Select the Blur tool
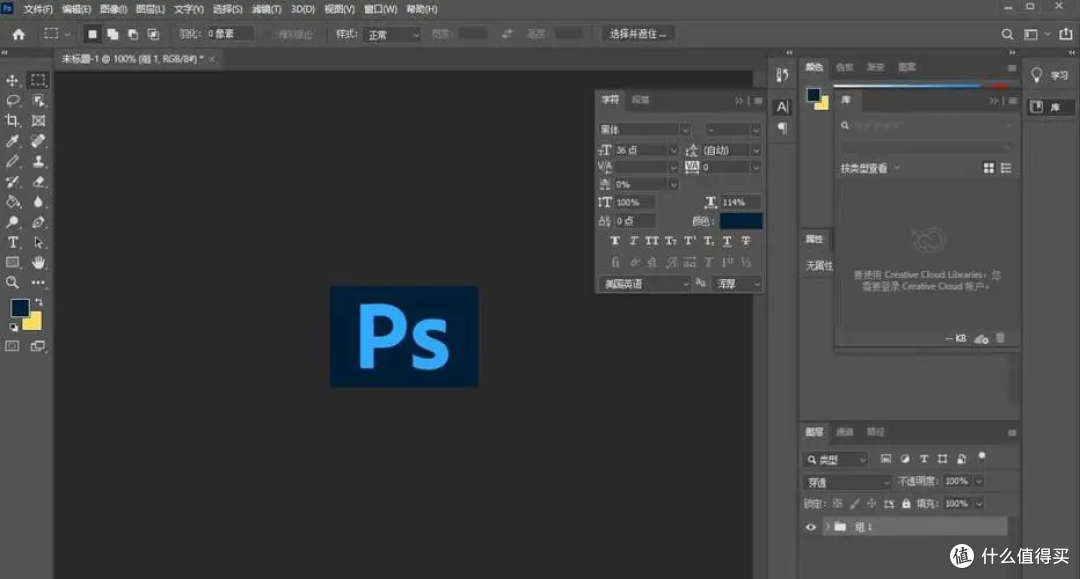 (38, 202)
